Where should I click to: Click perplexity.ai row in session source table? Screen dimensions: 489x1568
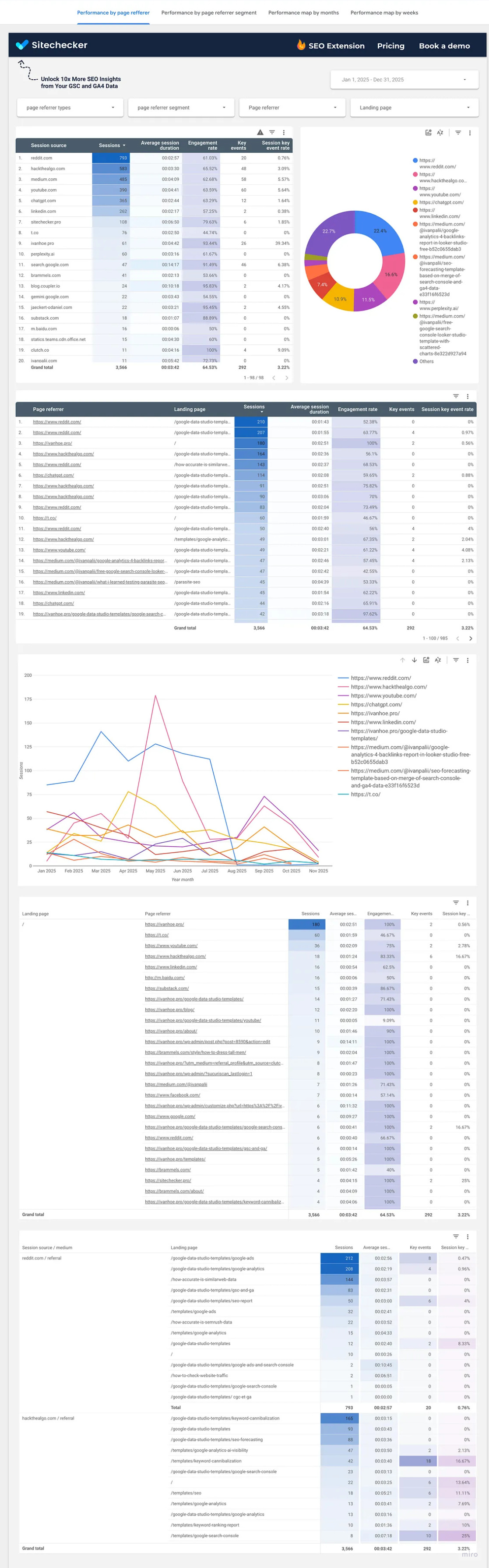point(154,254)
